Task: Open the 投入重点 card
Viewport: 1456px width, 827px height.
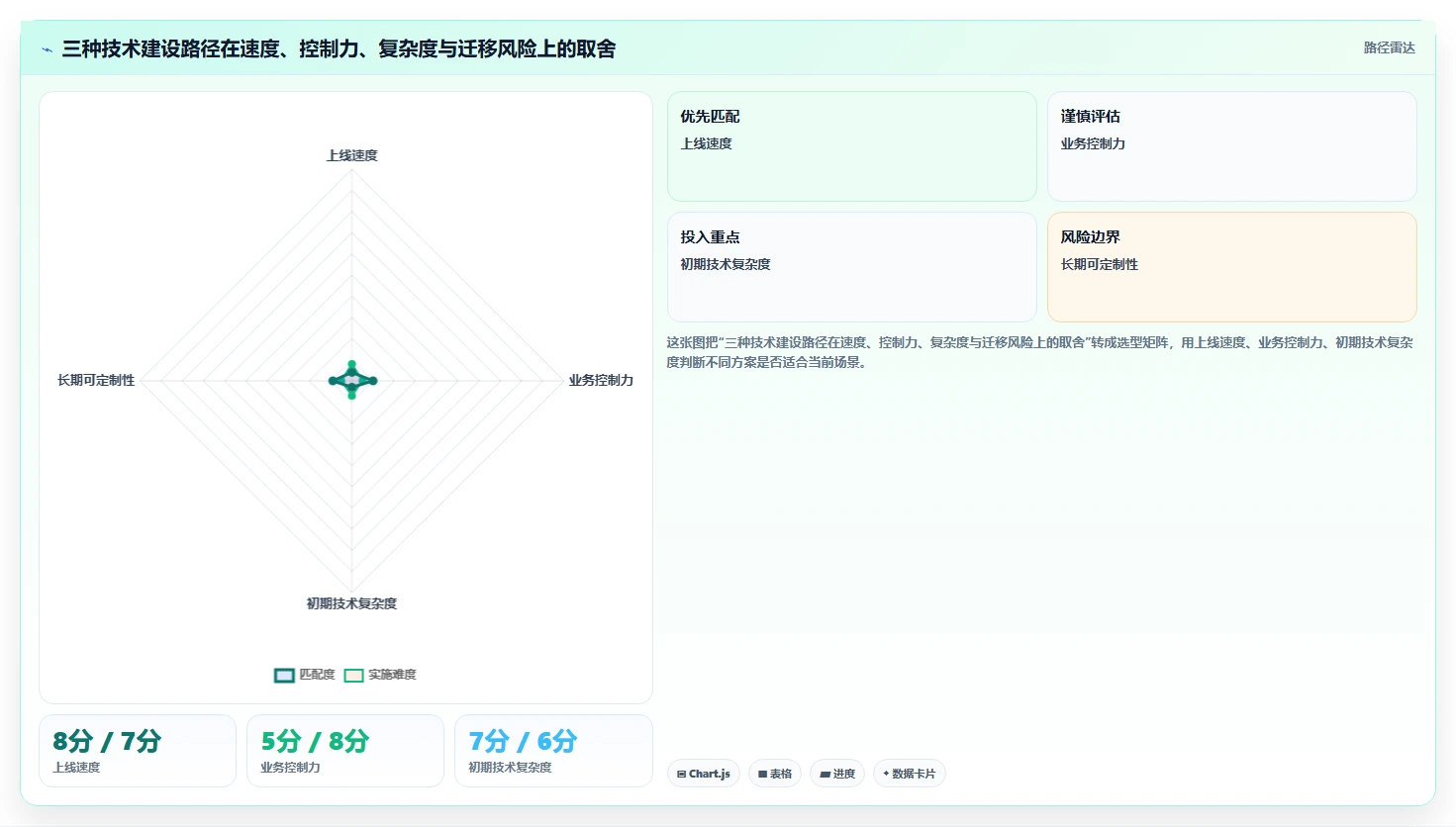Action: pos(852,267)
